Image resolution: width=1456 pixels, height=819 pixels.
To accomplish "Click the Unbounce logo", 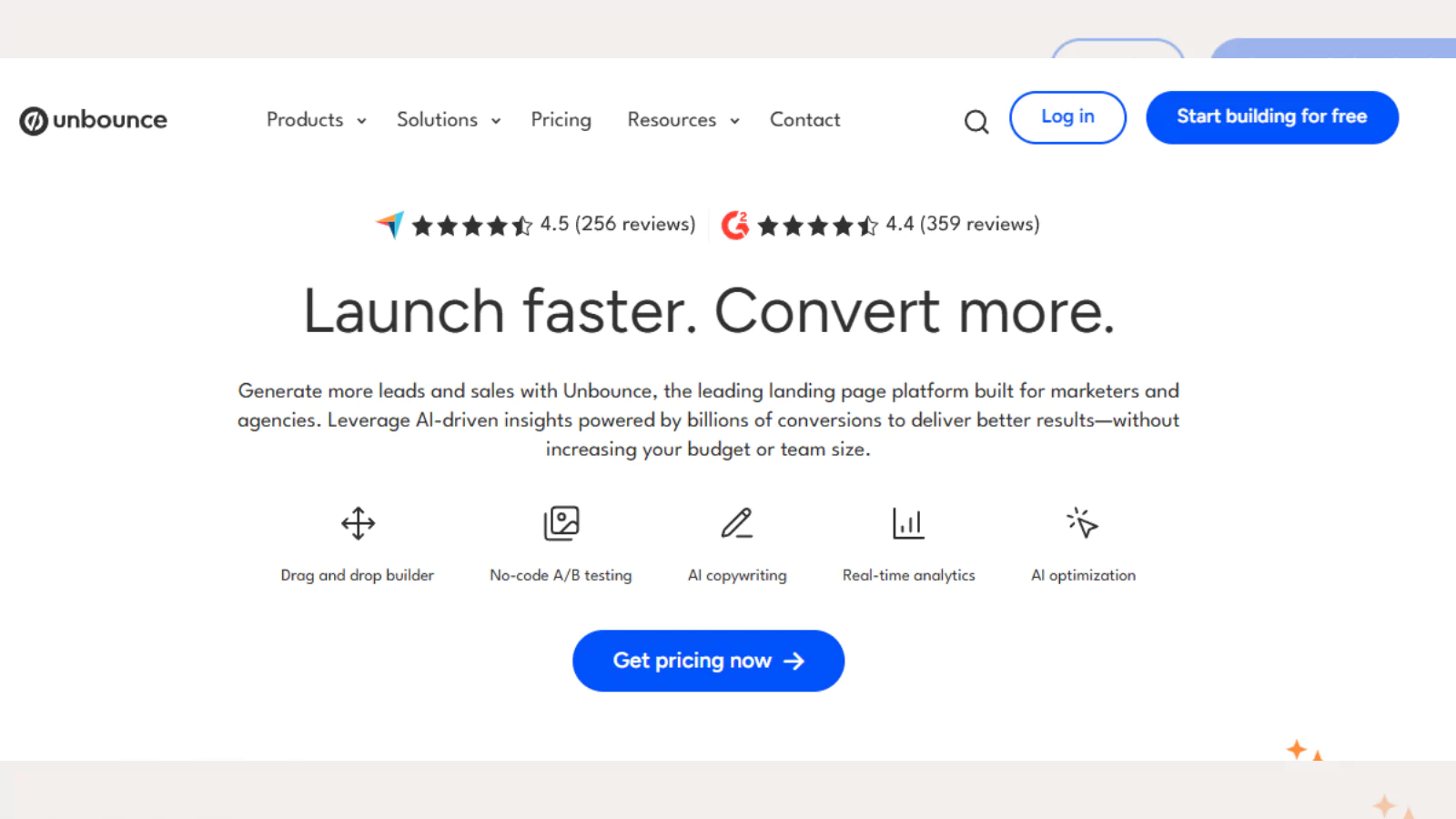I will [x=93, y=120].
